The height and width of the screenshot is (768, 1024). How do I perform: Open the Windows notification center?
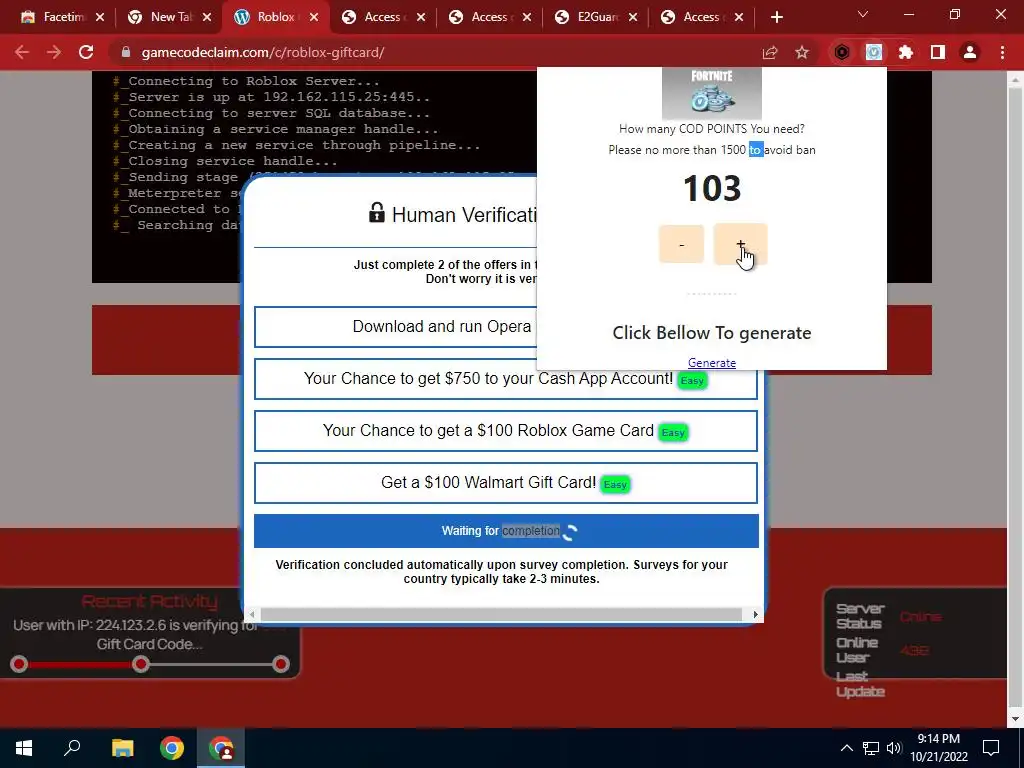(x=991, y=748)
